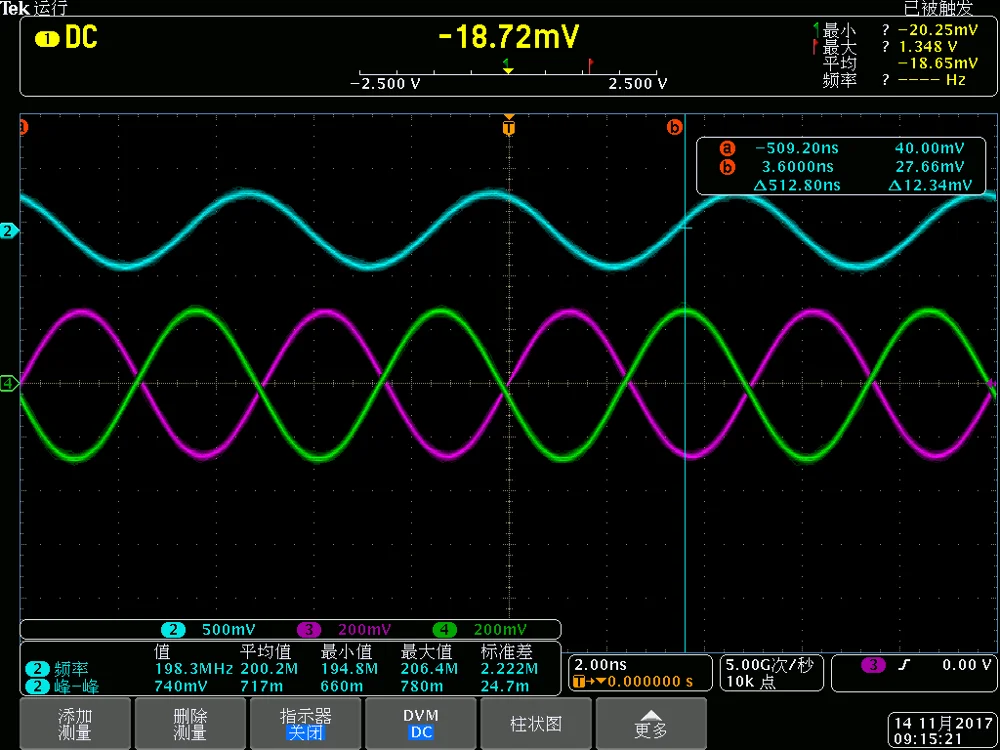Open the 柱状图 histogram menu

tap(536, 723)
